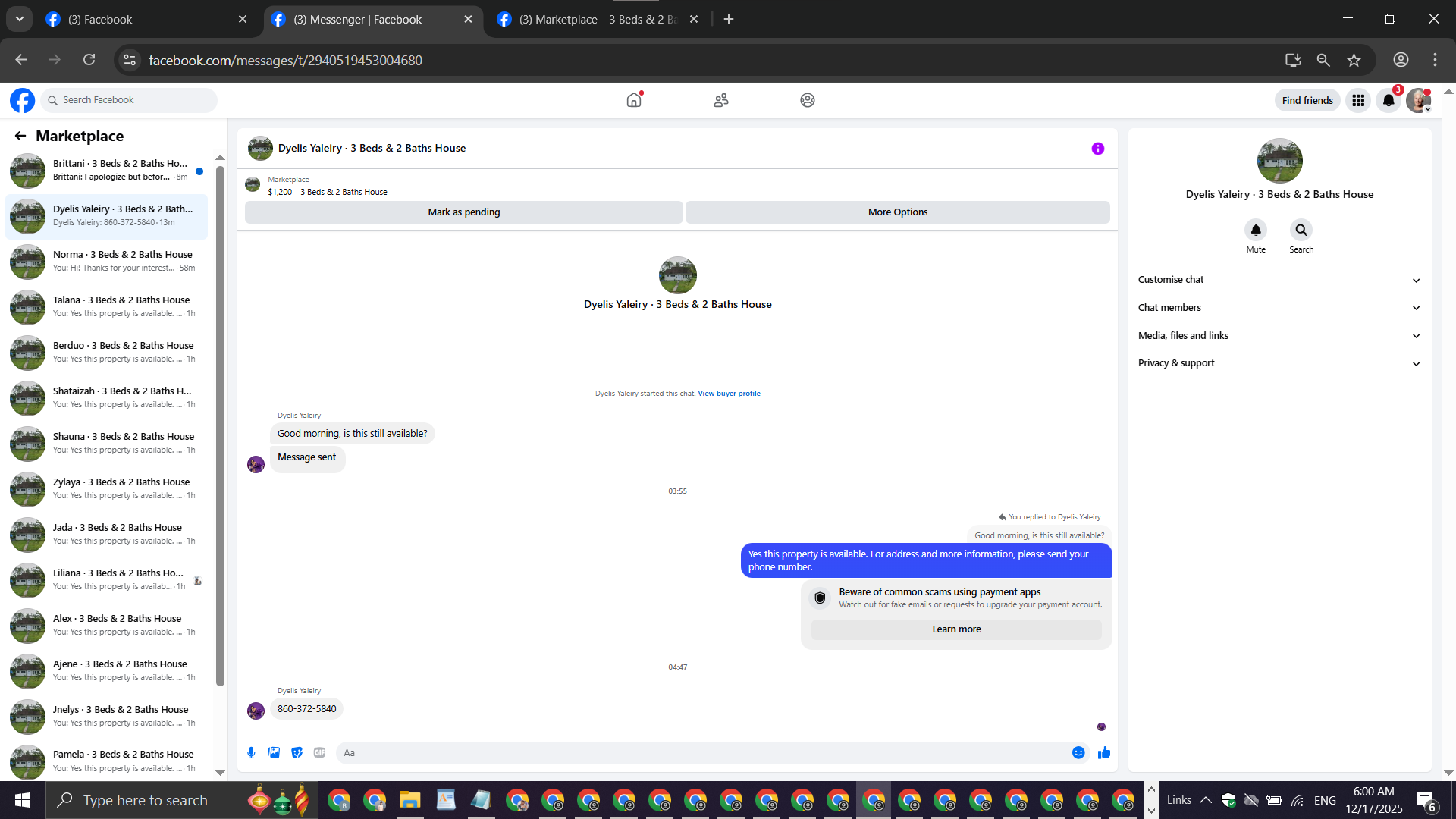Open the GIF picker icon
Image resolution: width=1456 pixels, height=819 pixels.
(319, 752)
